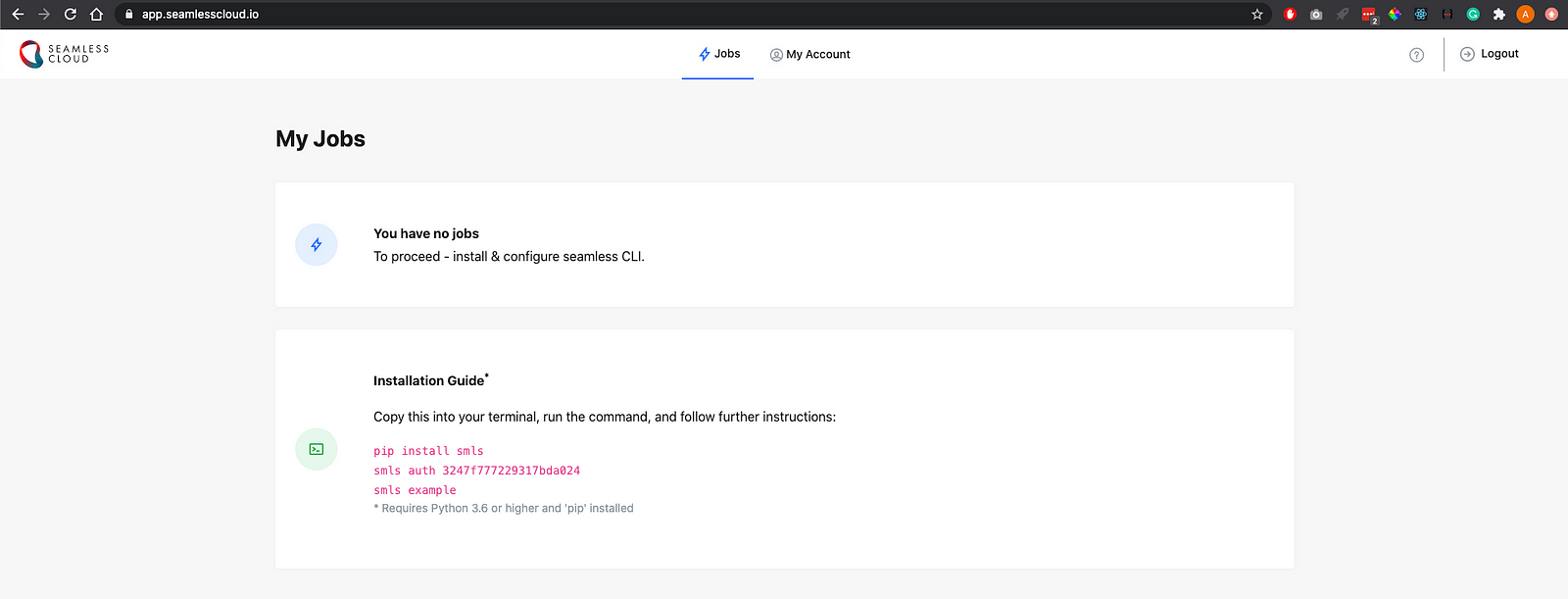The image size is (1568, 599).
Task: Open the React Developer Tools extension
Action: (x=1421, y=14)
